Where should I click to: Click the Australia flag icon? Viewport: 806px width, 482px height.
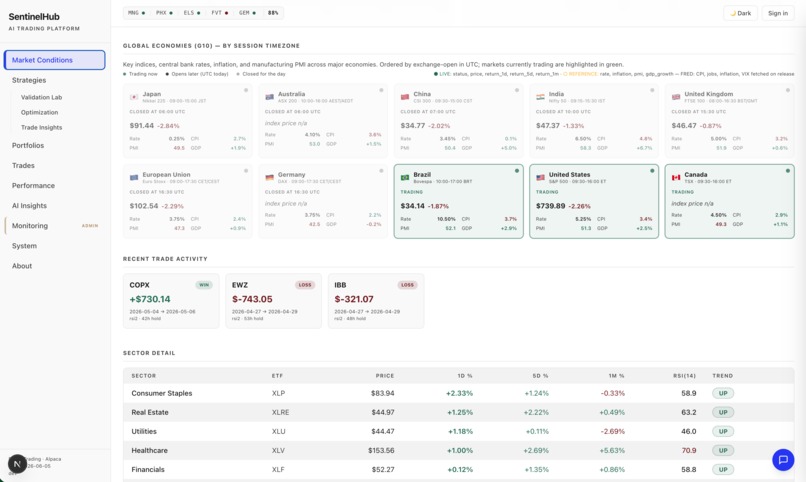click(269, 97)
